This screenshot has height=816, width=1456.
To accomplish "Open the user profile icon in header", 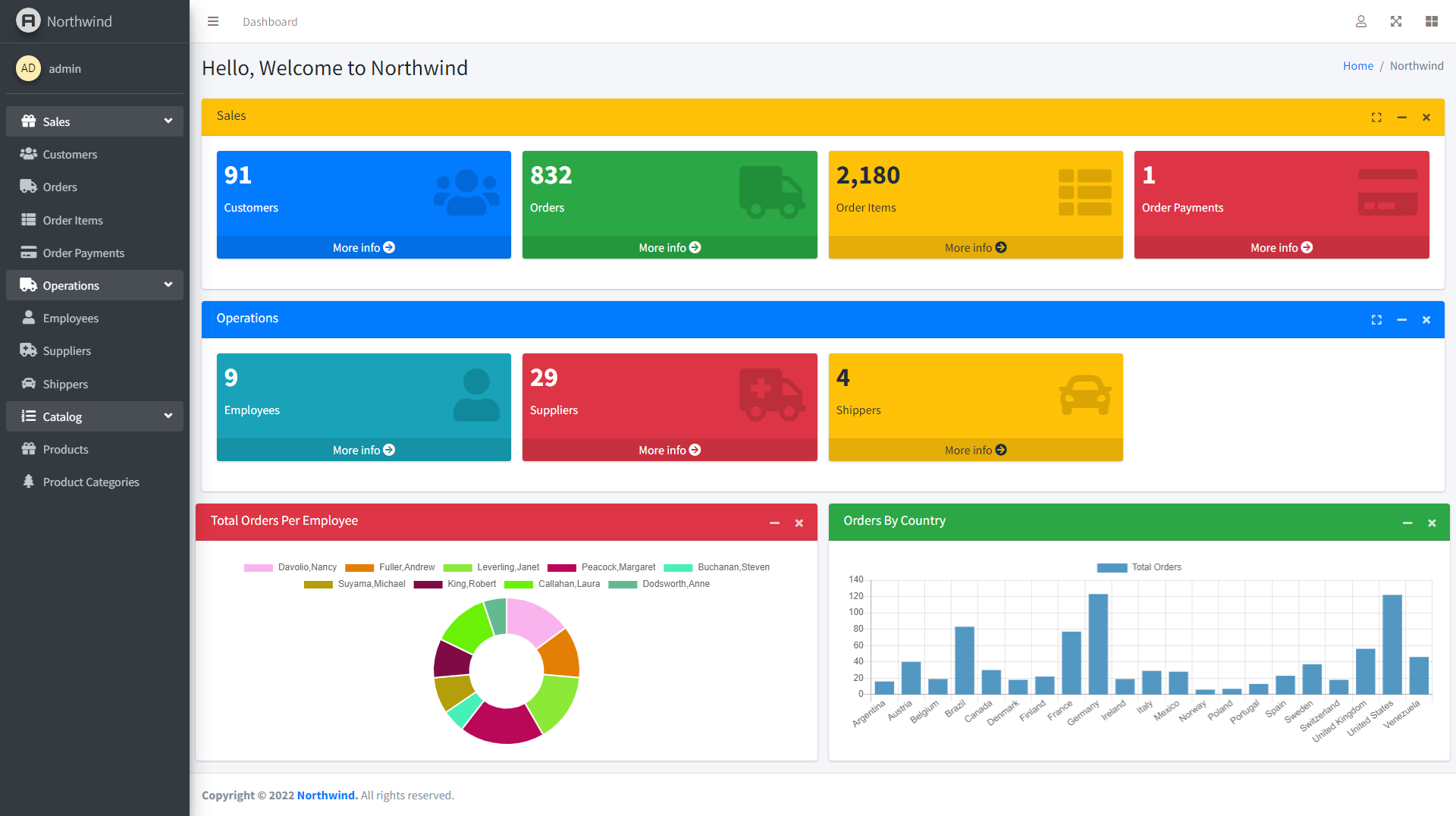I will (1361, 21).
